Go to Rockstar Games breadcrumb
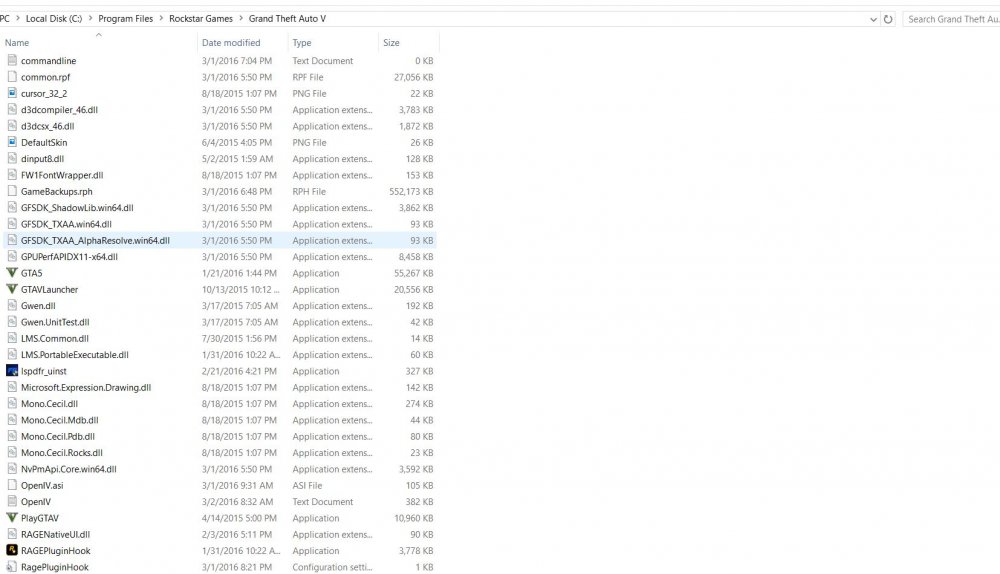The image size is (1000, 574). pos(201,19)
